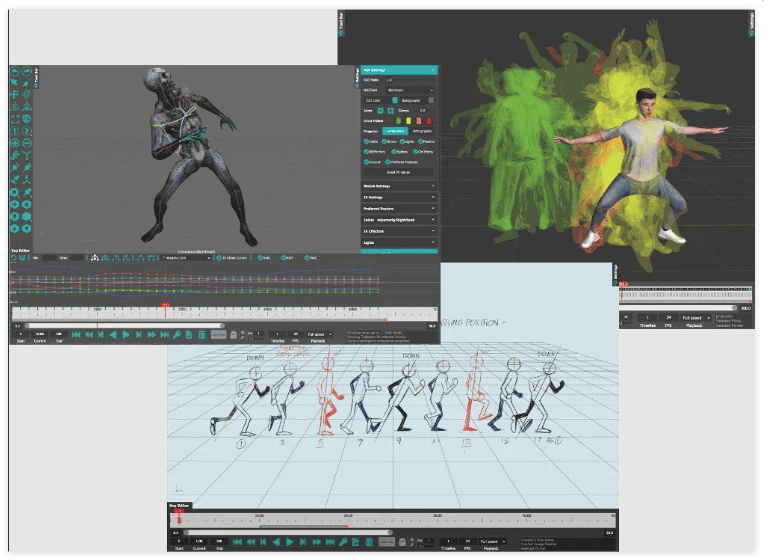Click the second teal Joints icon in the settings panel
The width and height of the screenshot is (764, 560).
point(390,111)
